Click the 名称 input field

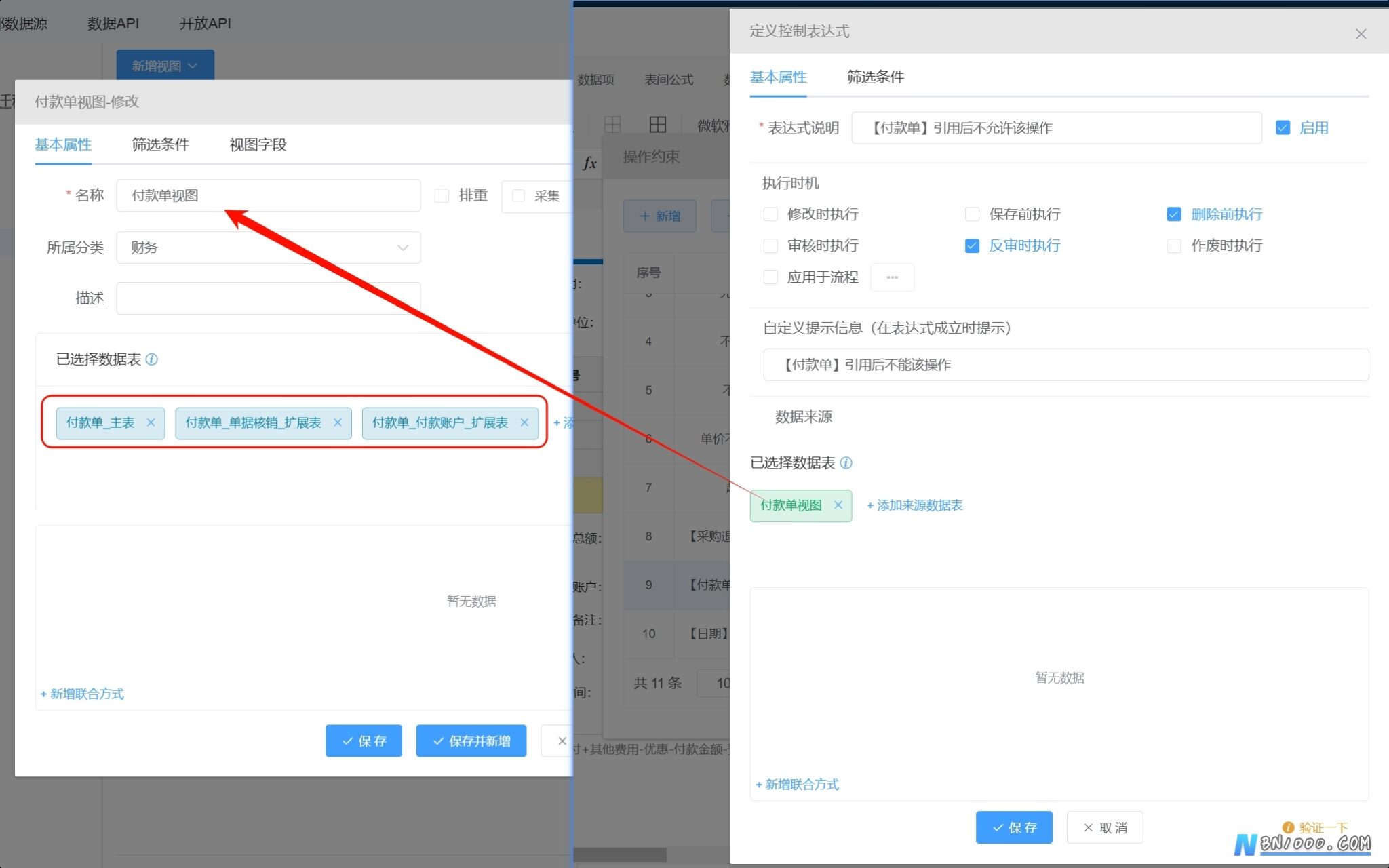pos(269,196)
